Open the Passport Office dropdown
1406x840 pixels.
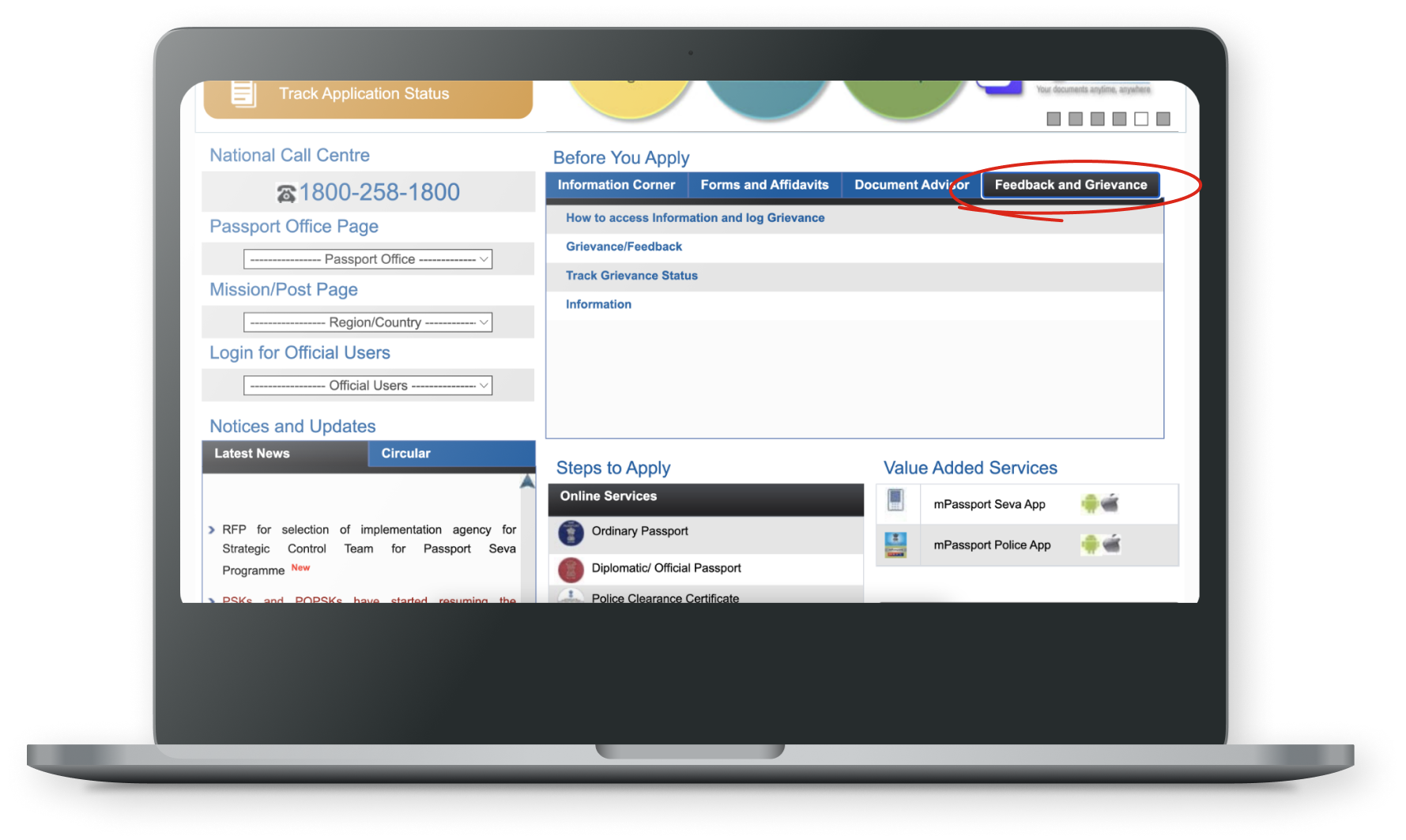[x=368, y=259]
